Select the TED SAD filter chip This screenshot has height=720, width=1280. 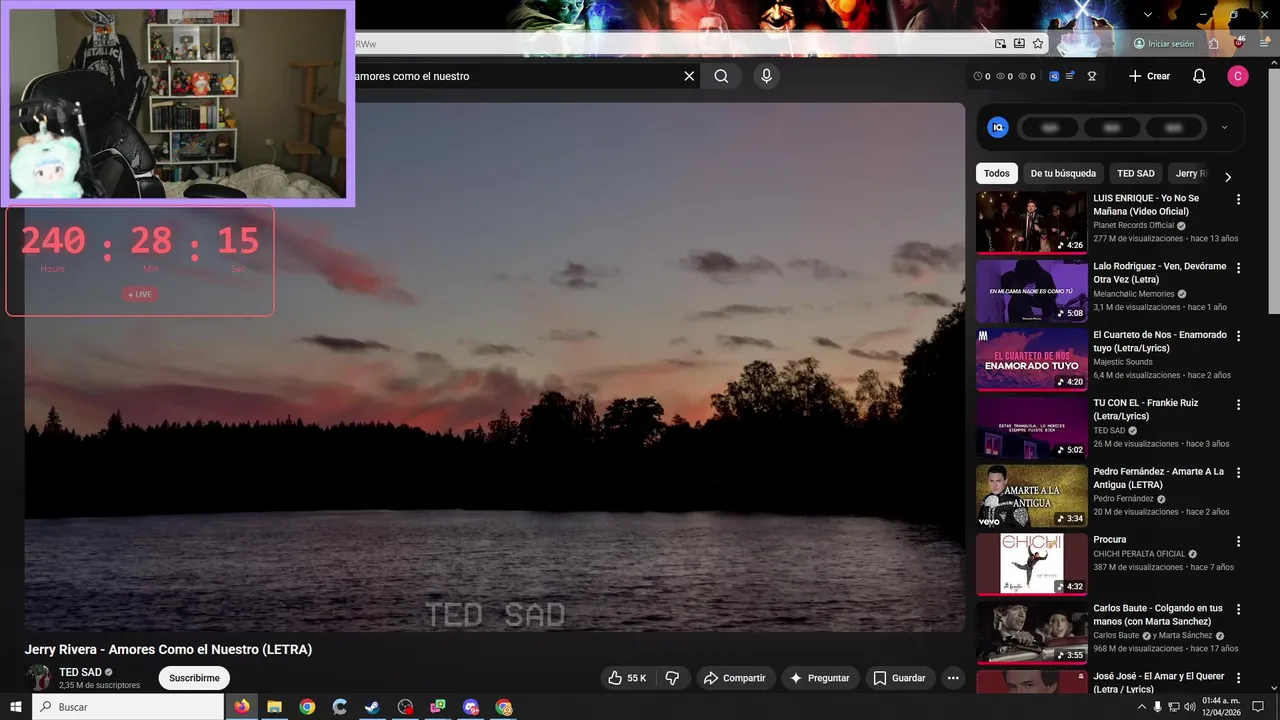(x=1136, y=173)
